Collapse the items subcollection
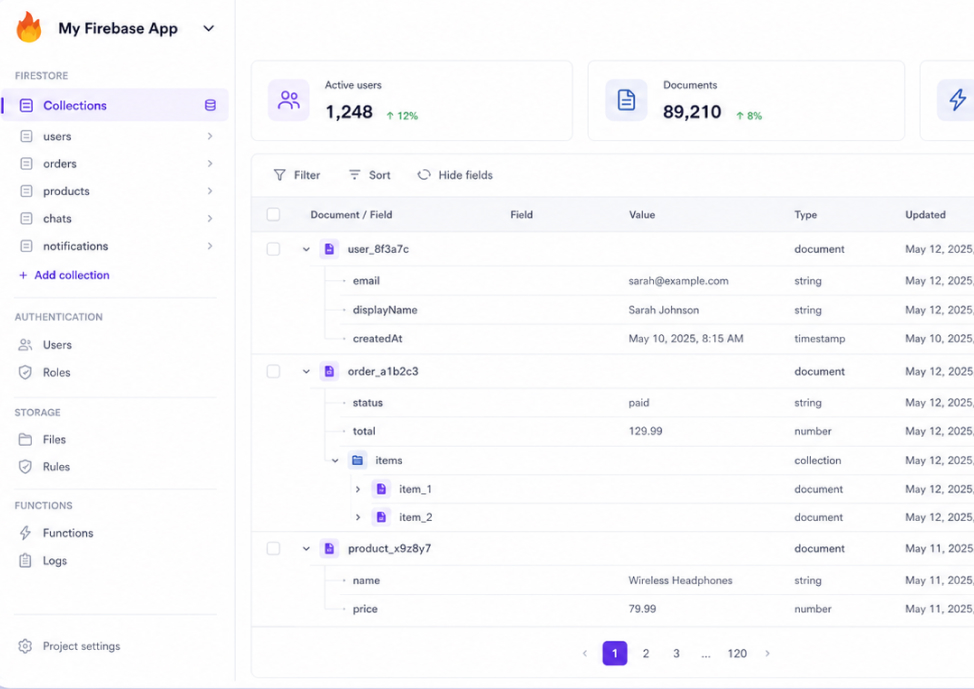Viewport: 974px width, 689px height. (335, 460)
